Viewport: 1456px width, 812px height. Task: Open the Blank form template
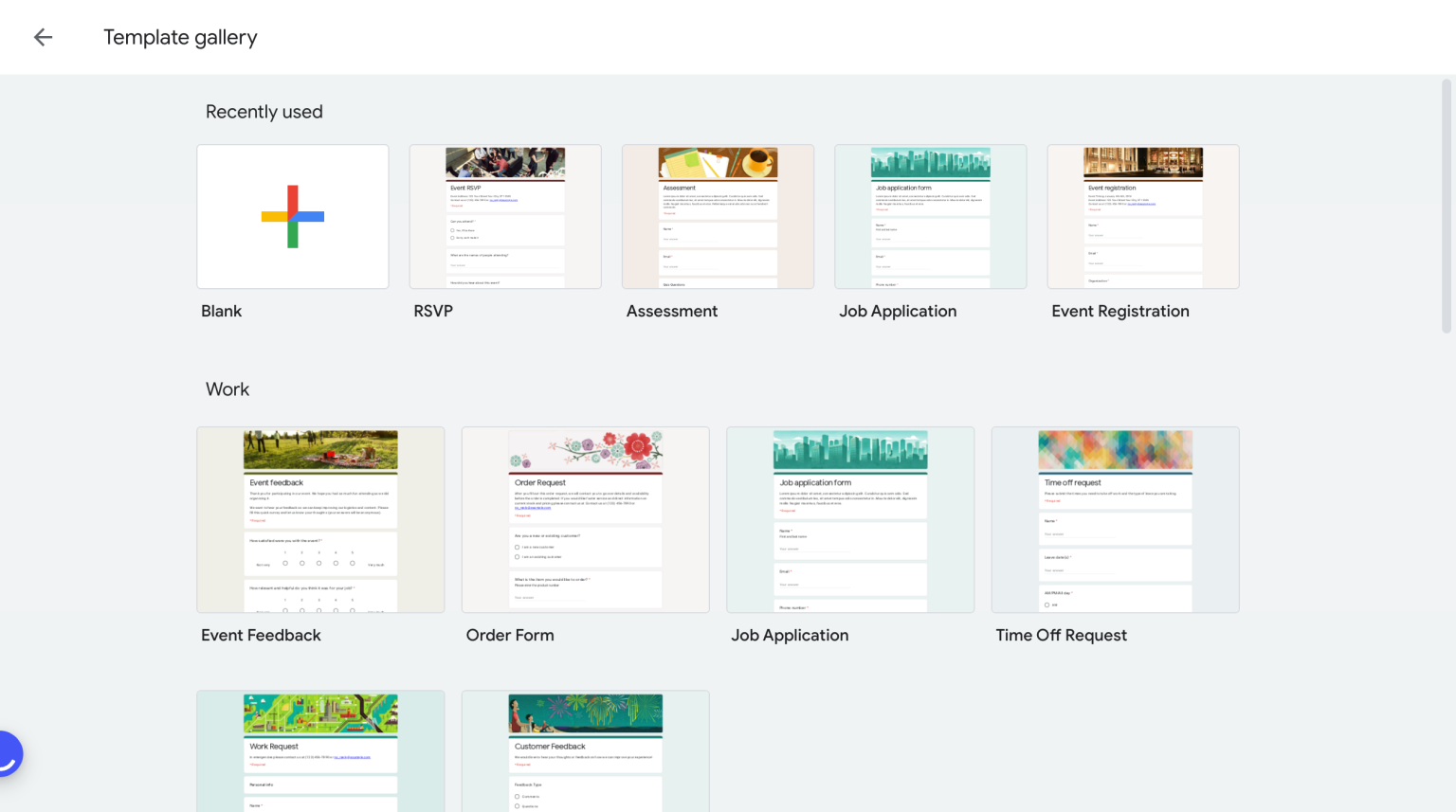[x=292, y=216]
